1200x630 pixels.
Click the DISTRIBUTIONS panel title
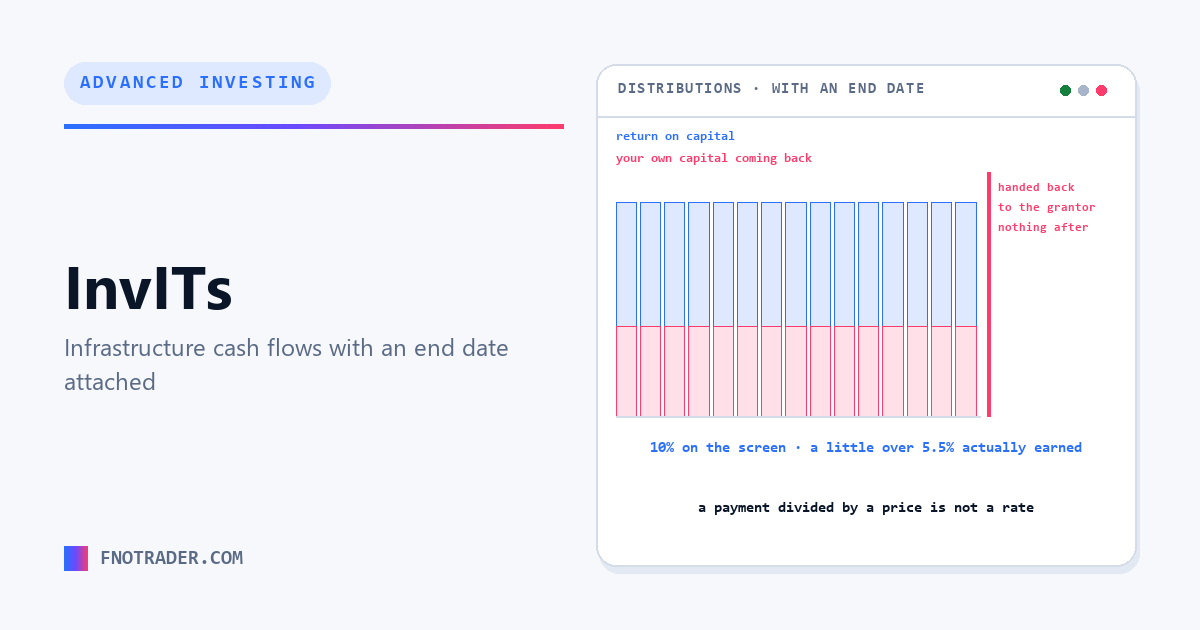point(771,88)
